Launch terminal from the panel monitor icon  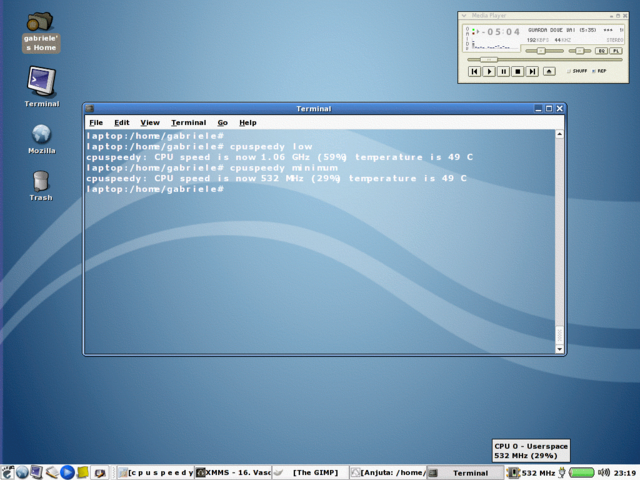pyautogui.click(x=36, y=472)
